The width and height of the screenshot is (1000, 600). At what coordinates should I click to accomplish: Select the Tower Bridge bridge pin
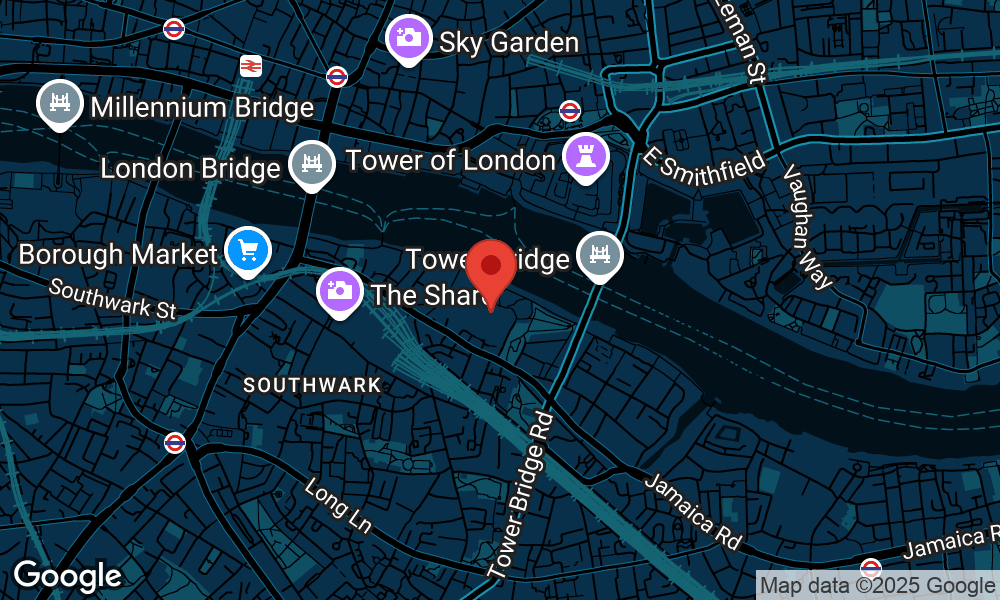[x=599, y=257]
